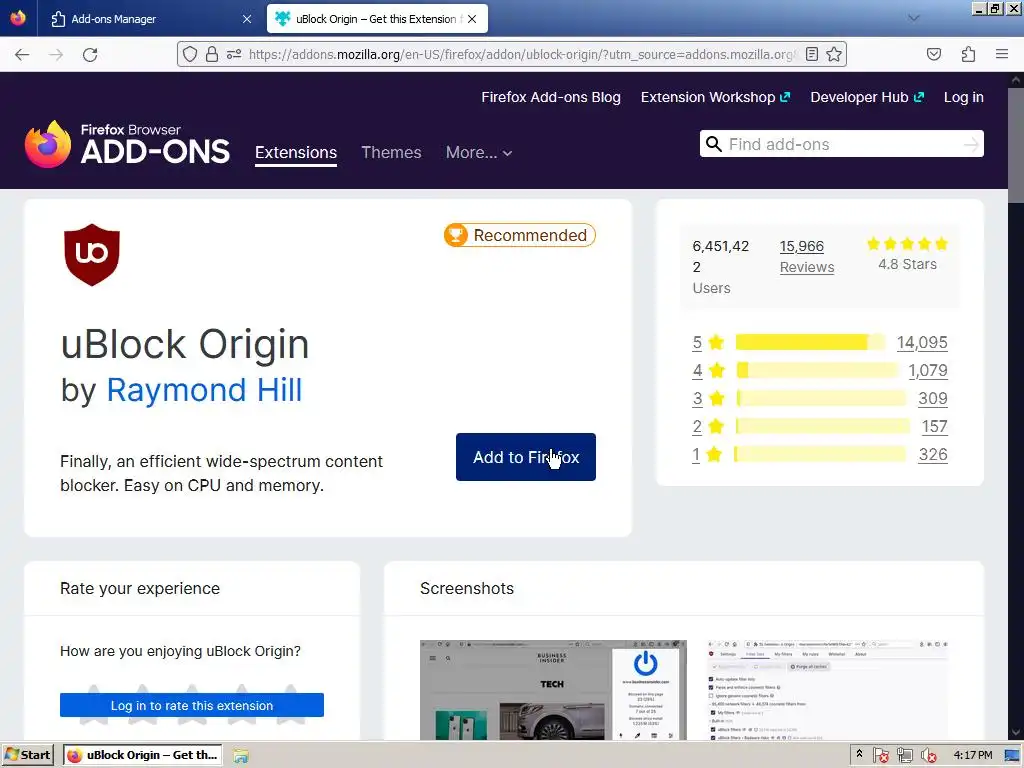Close the uBlock Origin tab
This screenshot has height=768, width=1024.
point(472,19)
